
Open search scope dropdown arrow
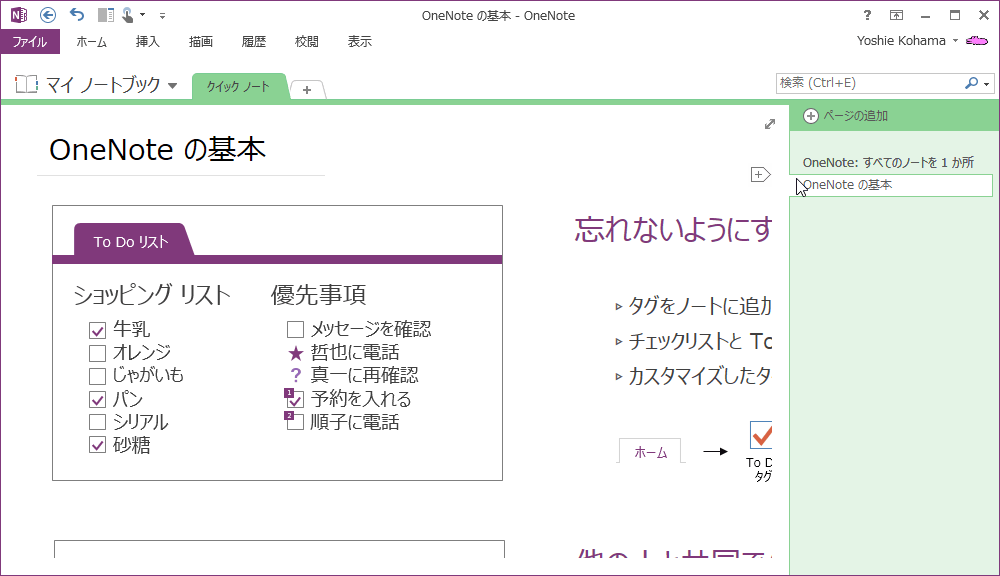[x=987, y=84]
